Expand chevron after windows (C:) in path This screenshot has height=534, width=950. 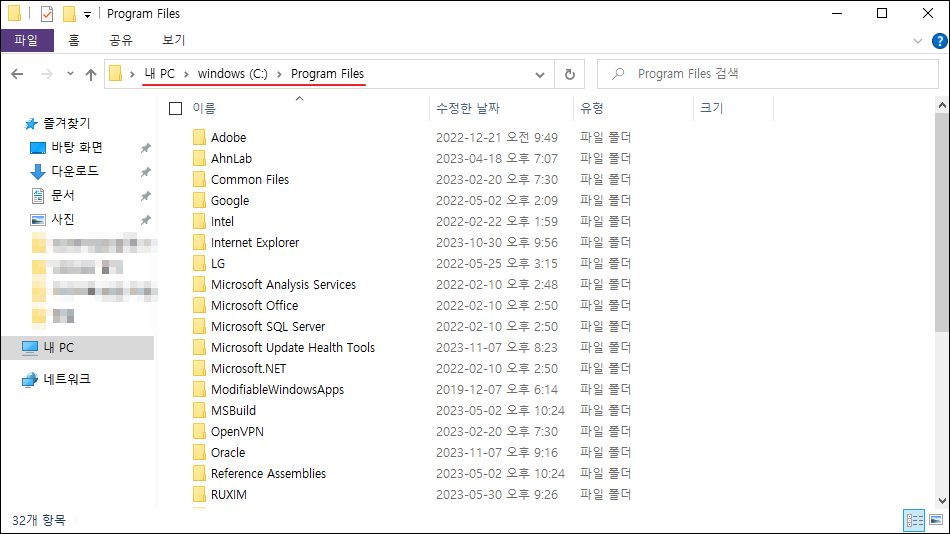279,74
